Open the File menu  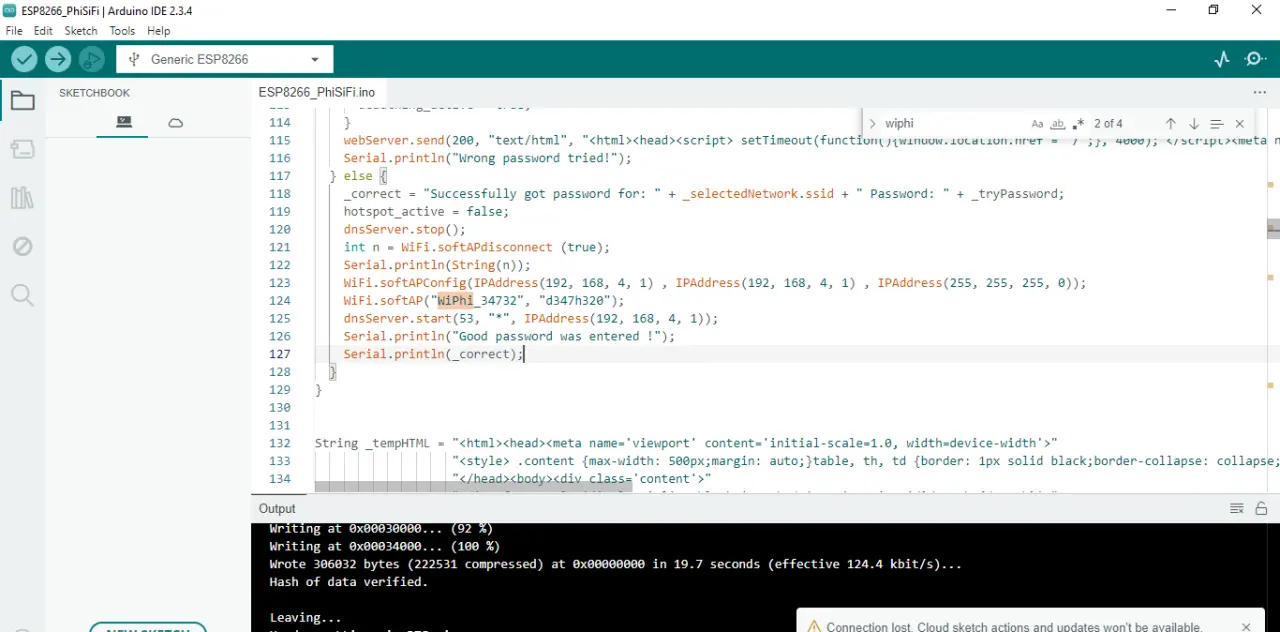(x=14, y=31)
